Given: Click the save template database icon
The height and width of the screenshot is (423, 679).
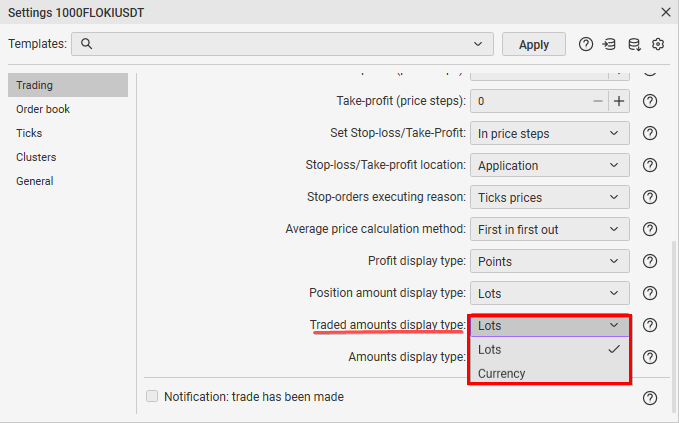Looking at the screenshot, I should click(634, 44).
